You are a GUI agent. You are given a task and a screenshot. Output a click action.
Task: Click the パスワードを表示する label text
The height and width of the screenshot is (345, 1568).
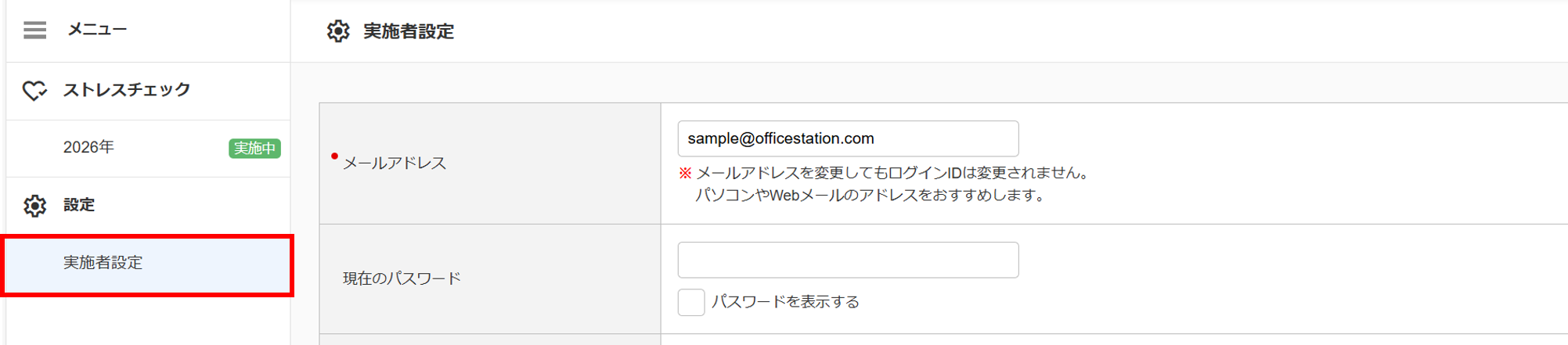coord(785,302)
